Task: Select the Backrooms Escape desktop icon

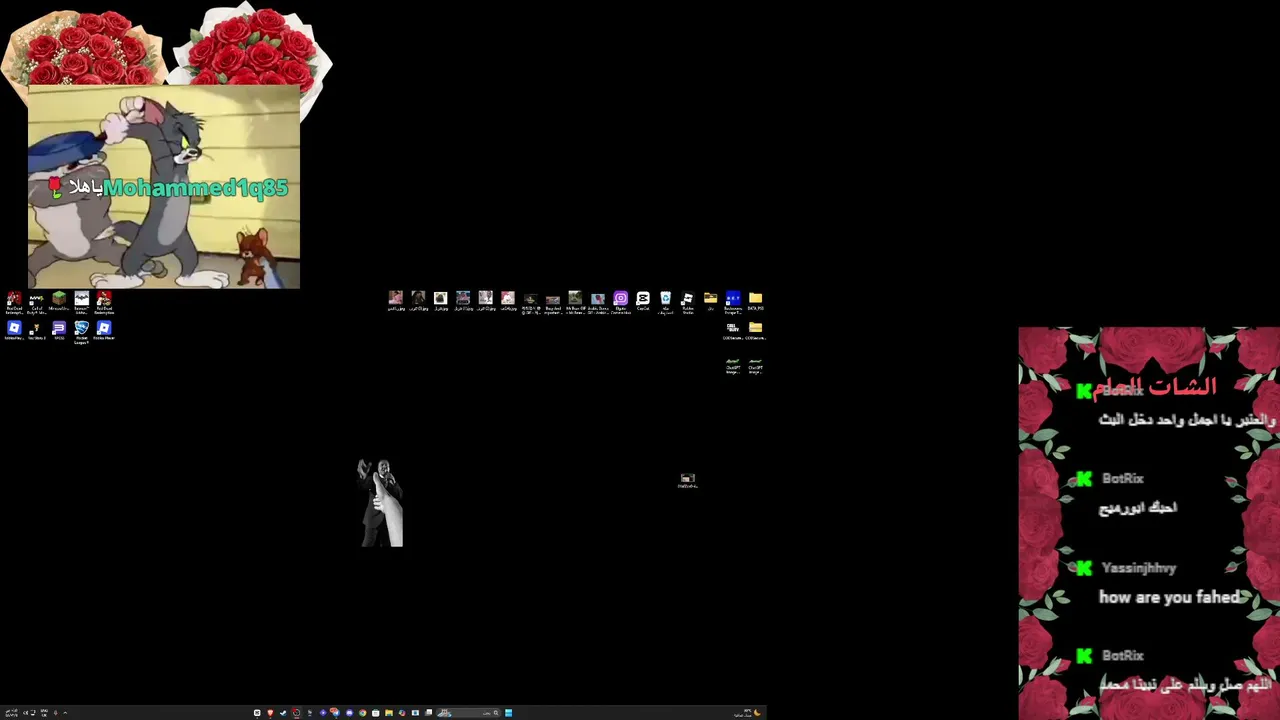Action: tap(733, 302)
